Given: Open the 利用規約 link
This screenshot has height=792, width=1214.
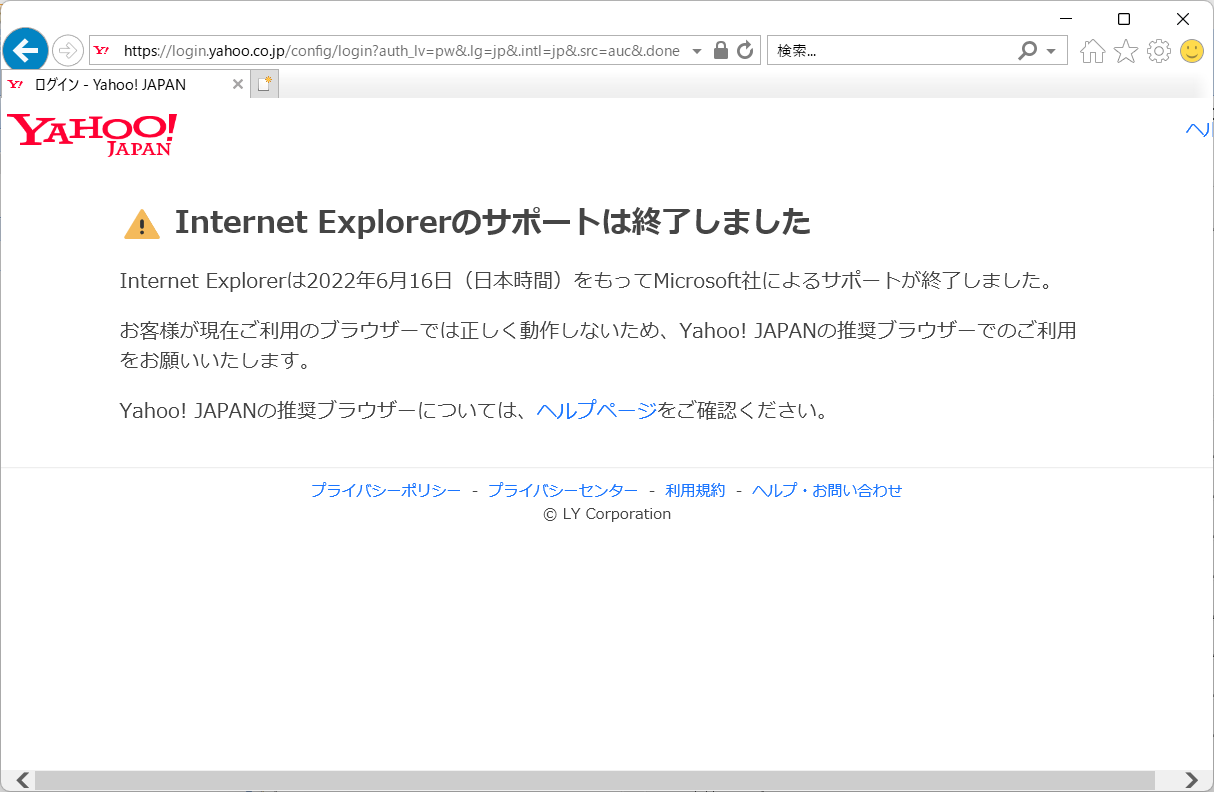Looking at the screenshot, I should [694, 490].
